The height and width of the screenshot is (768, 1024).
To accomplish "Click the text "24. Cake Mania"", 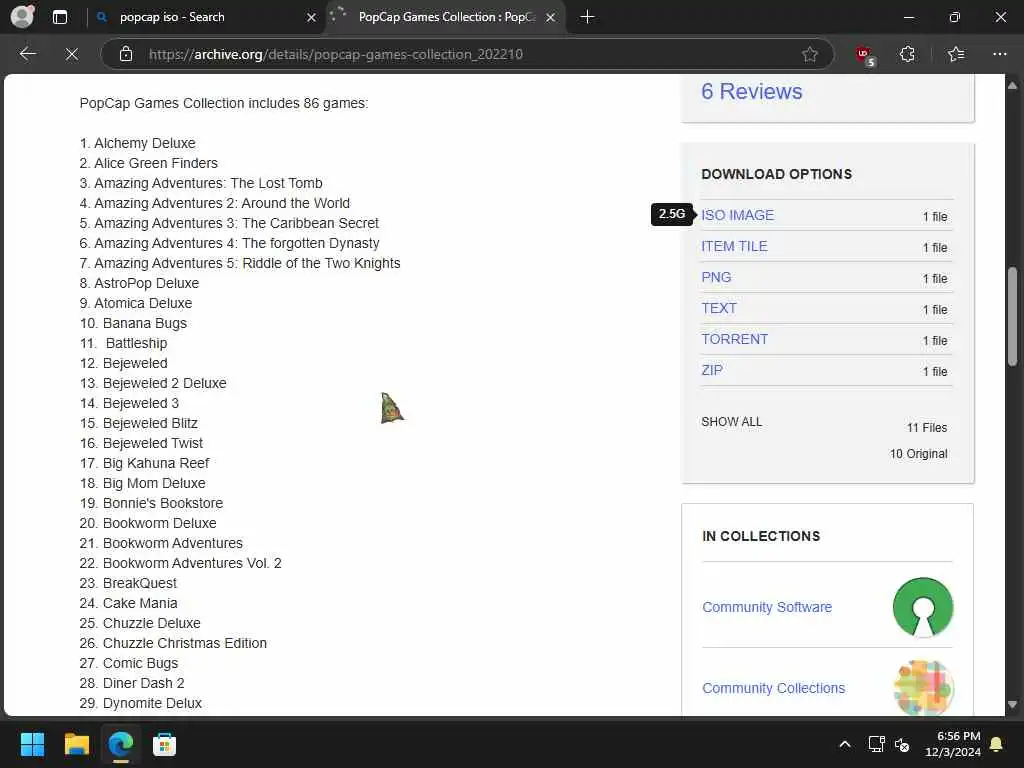I will coord(128,603).
